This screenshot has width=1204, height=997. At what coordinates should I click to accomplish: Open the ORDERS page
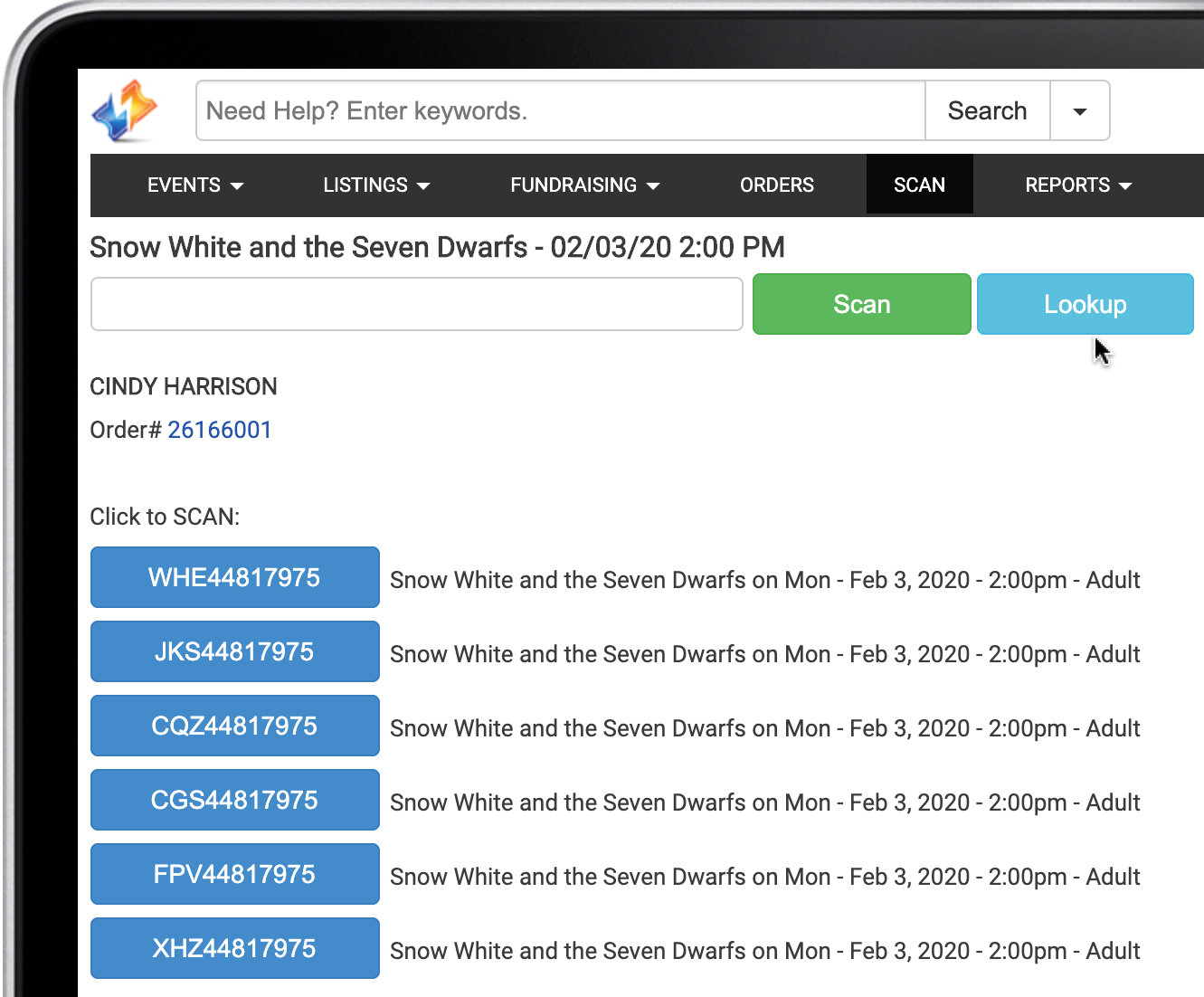click(x=777, y=185)
